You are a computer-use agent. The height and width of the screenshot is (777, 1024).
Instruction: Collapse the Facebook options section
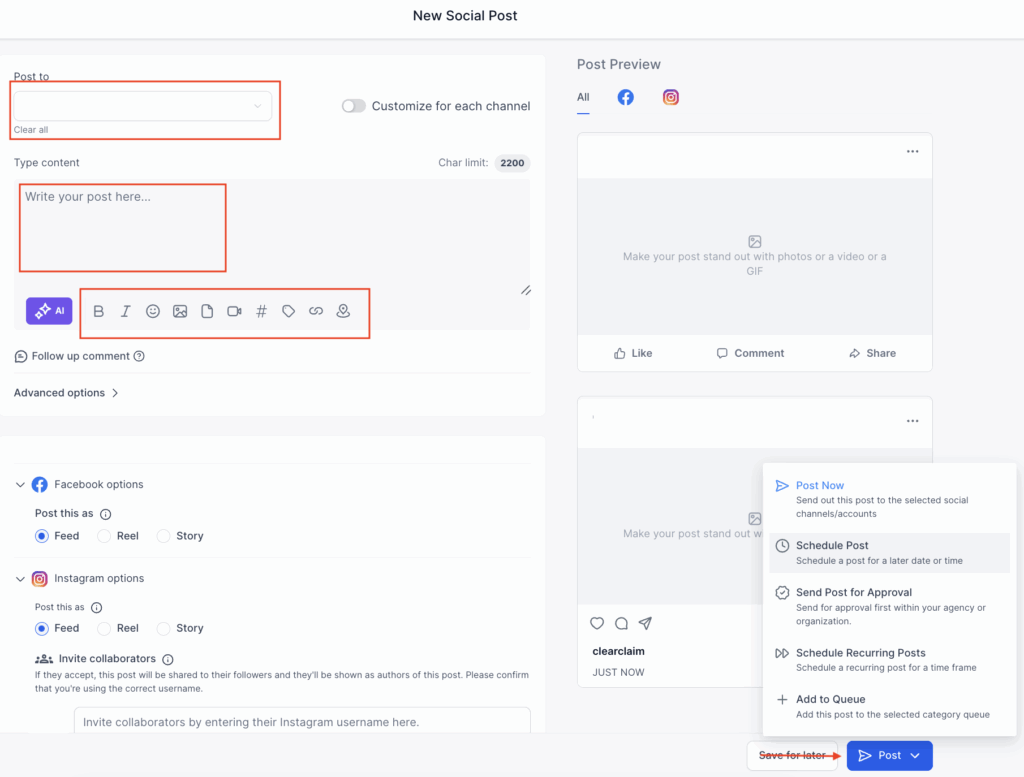coord(20,485)
